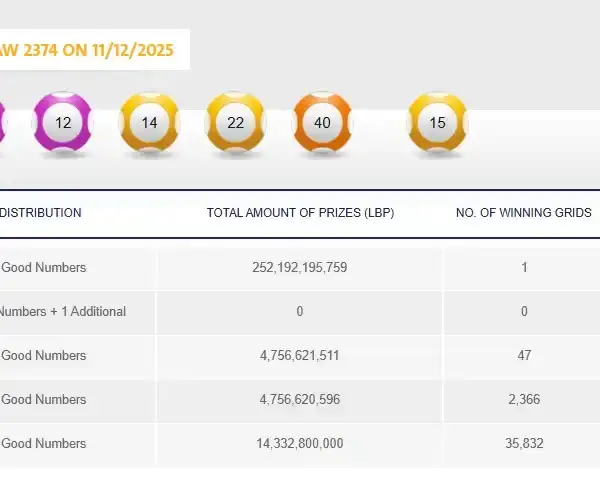Click the orange lottery ball numbered 40
The height and width of the screenshot is (493, 600).
(x=322, y=123)
